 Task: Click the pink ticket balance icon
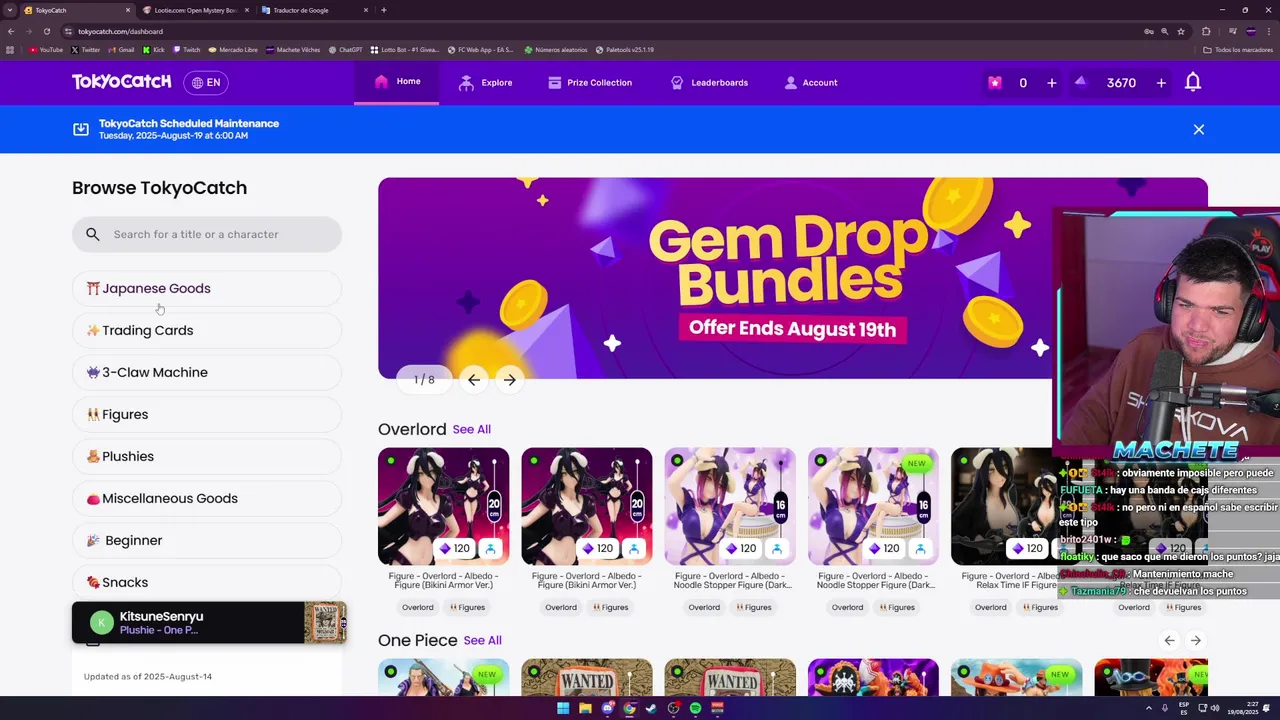tap(994, 83)
